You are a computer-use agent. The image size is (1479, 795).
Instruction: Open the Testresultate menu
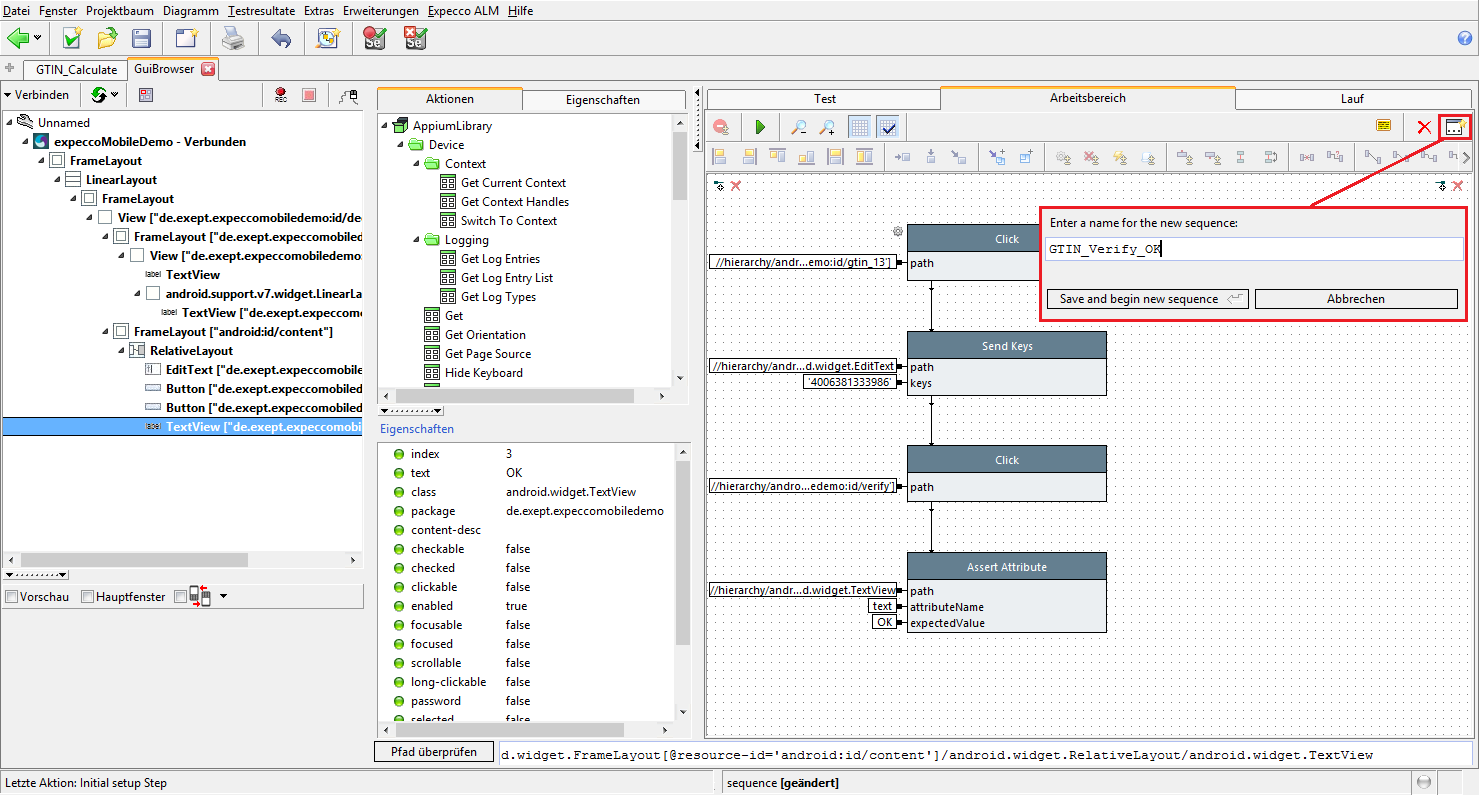pos(262,11)
